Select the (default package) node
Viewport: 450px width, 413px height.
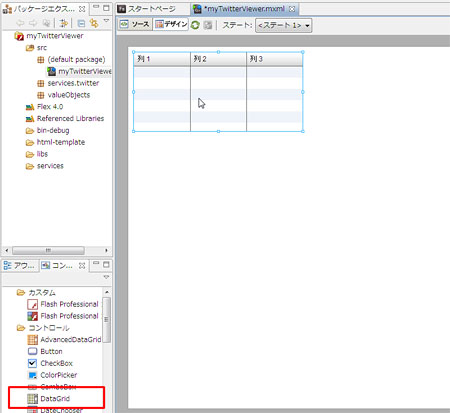click(x=71, y=60)
